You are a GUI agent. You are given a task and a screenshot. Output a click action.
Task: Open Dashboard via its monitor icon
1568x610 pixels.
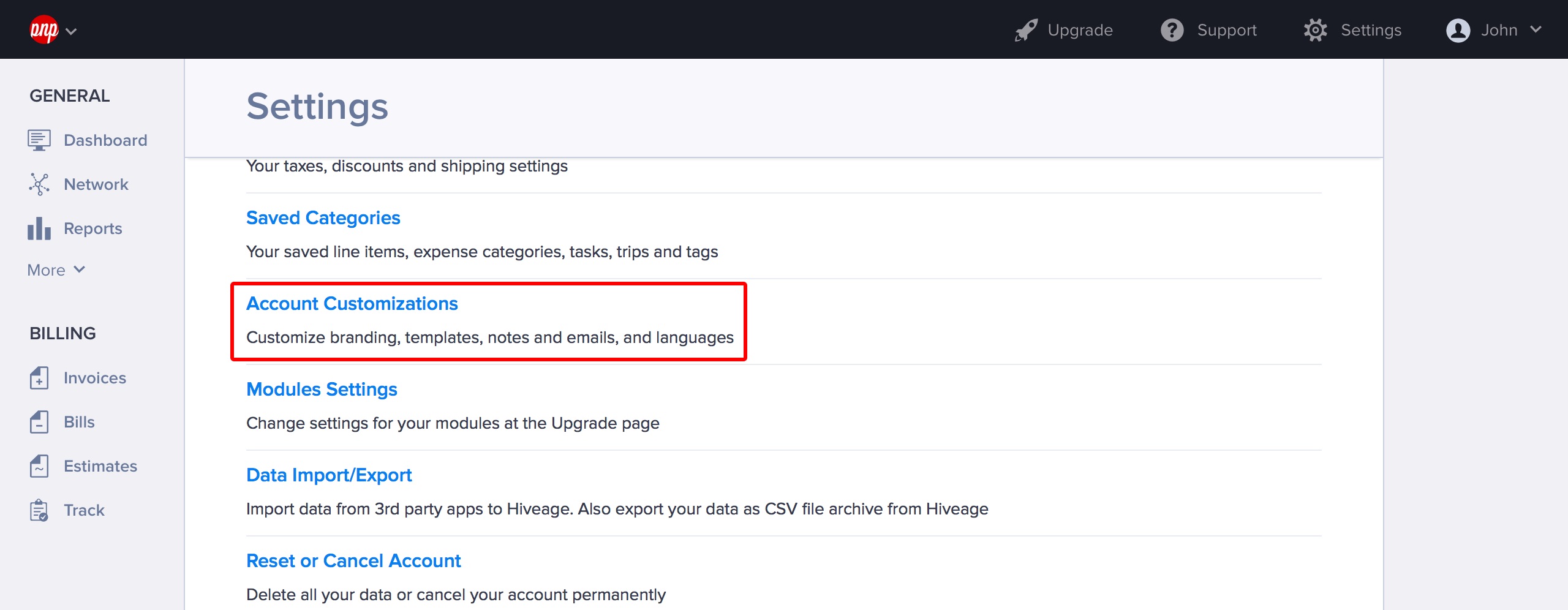click(39, 140)
